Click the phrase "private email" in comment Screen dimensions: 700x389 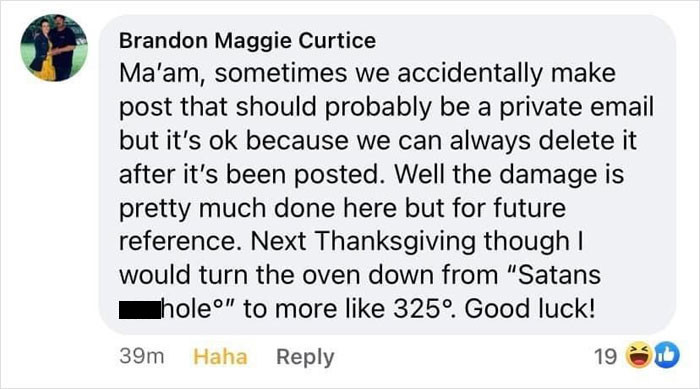pos(576,108)
